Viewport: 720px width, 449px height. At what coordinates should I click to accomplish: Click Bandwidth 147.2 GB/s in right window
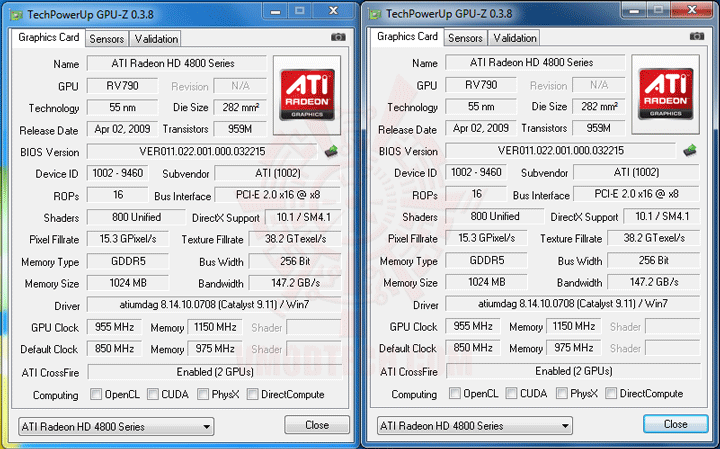pyautogui.click(x=654, y=282)
